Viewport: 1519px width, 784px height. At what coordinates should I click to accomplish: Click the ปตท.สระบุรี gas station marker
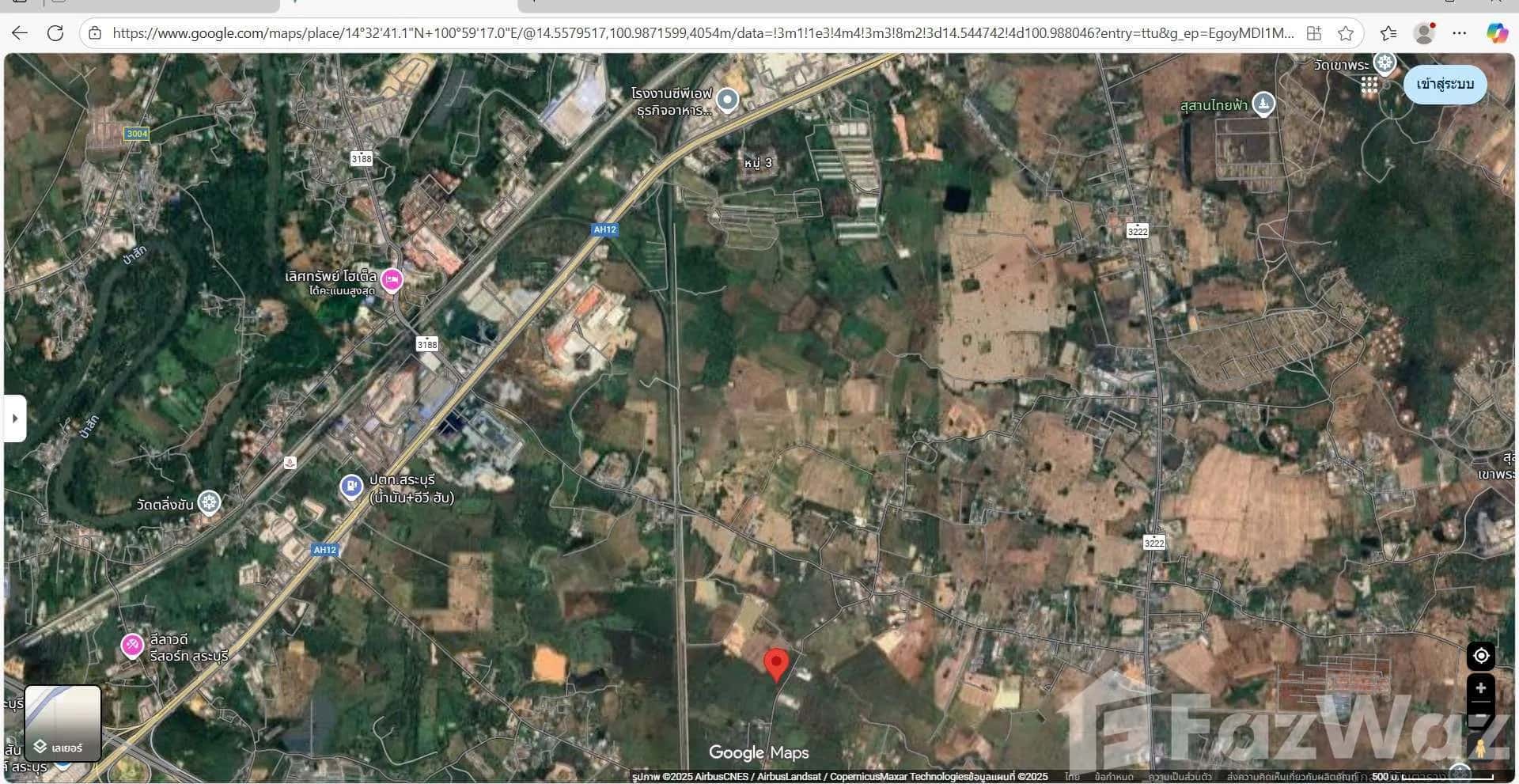[x=350, y=486]
